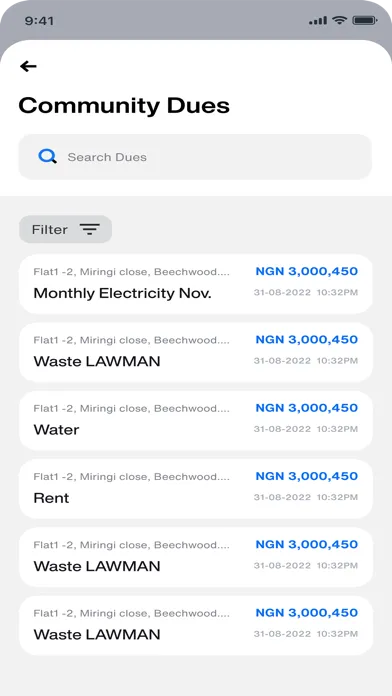Viewport: 392px width, 696px height.
Task: Tap the battery status icon
Action: pyautogui.click(x=364, y=20)
